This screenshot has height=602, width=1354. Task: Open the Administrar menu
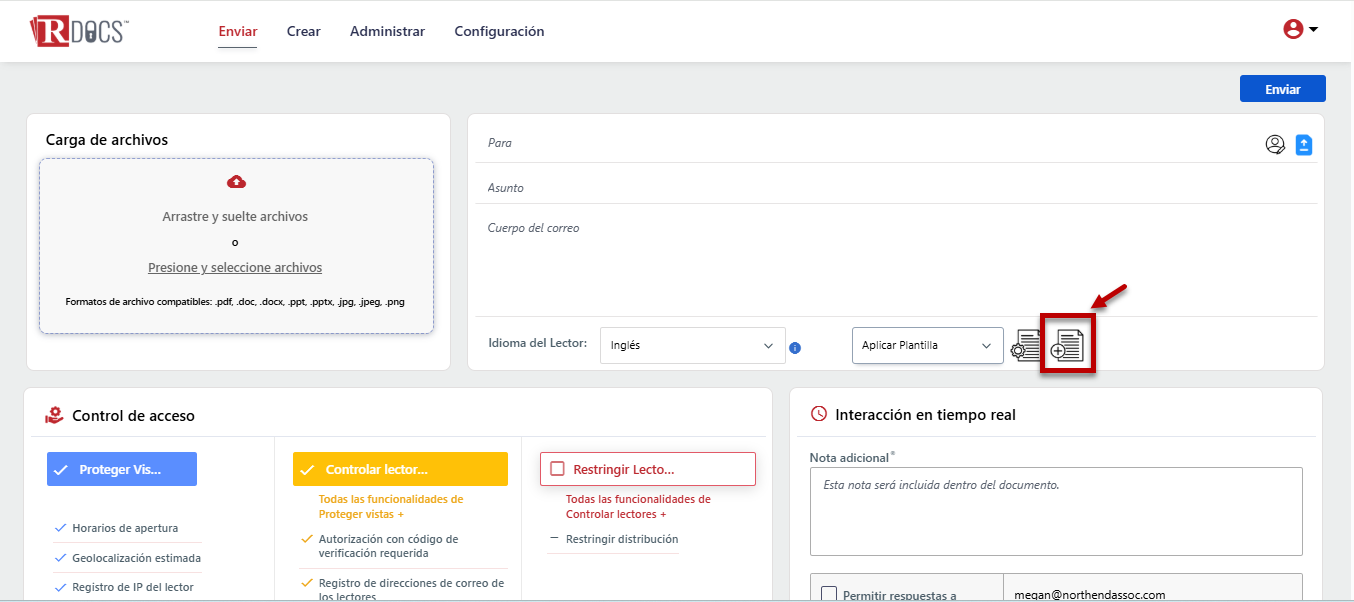(387, 31)
